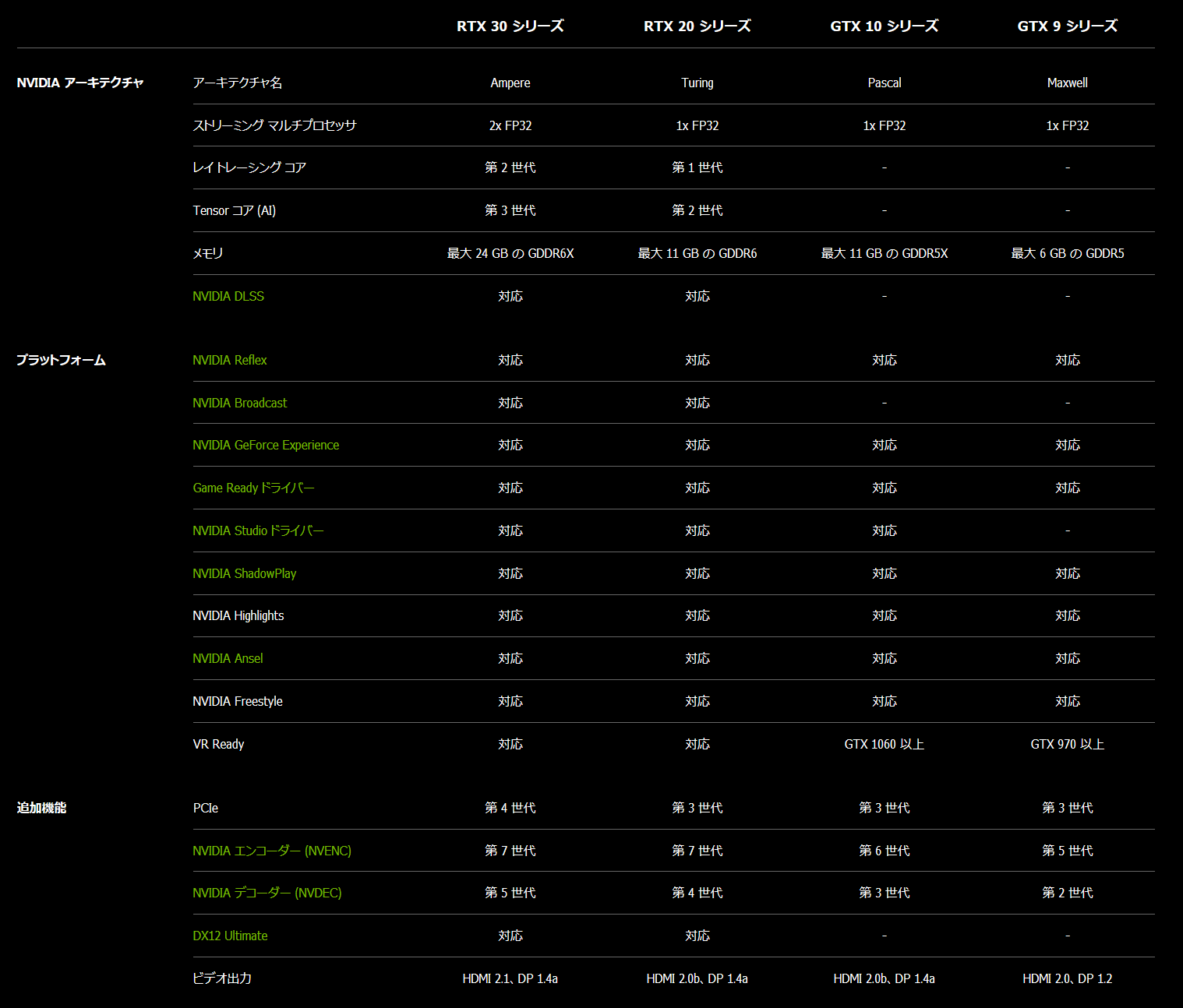Click the RTX 30 シリーズ column header
The height and width of the screenshot is (1008, 1183).
(510, 26)
